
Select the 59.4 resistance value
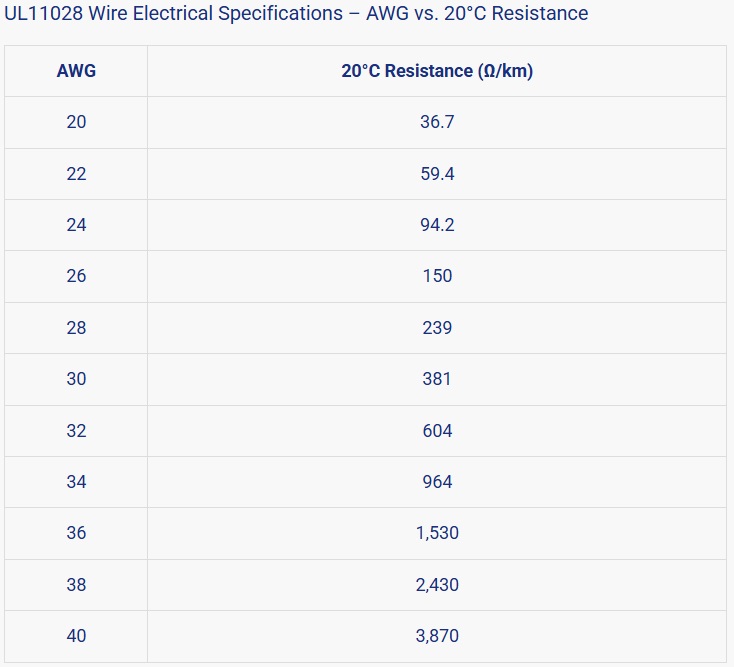click(x=437, y=174)
